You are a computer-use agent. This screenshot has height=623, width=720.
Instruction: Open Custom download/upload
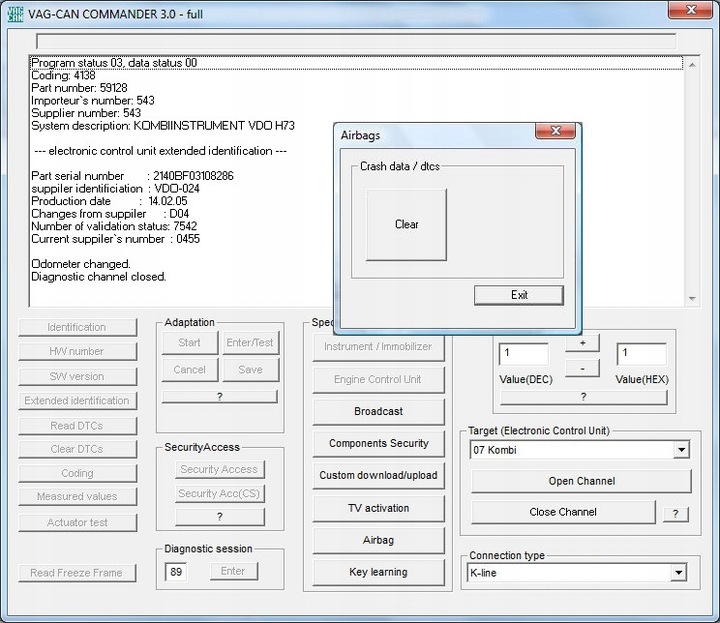tap(378, 475)
